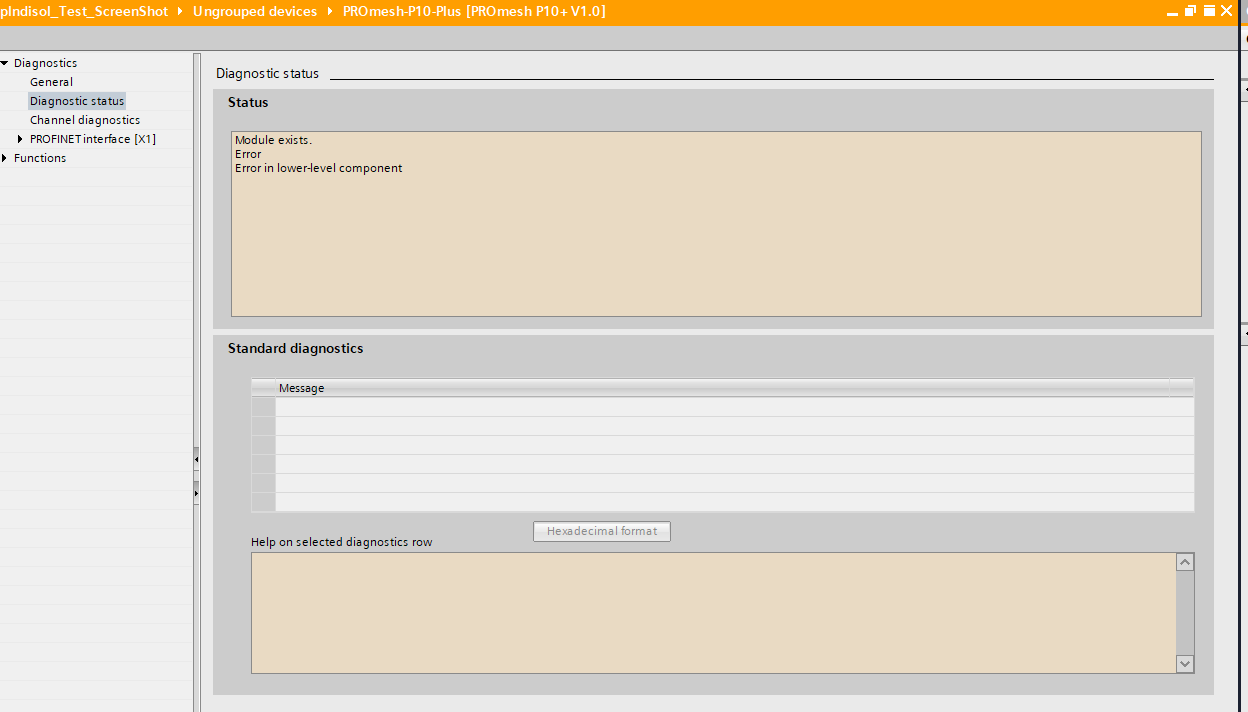Select Diagnostic status in the tree

pos(77,101)
